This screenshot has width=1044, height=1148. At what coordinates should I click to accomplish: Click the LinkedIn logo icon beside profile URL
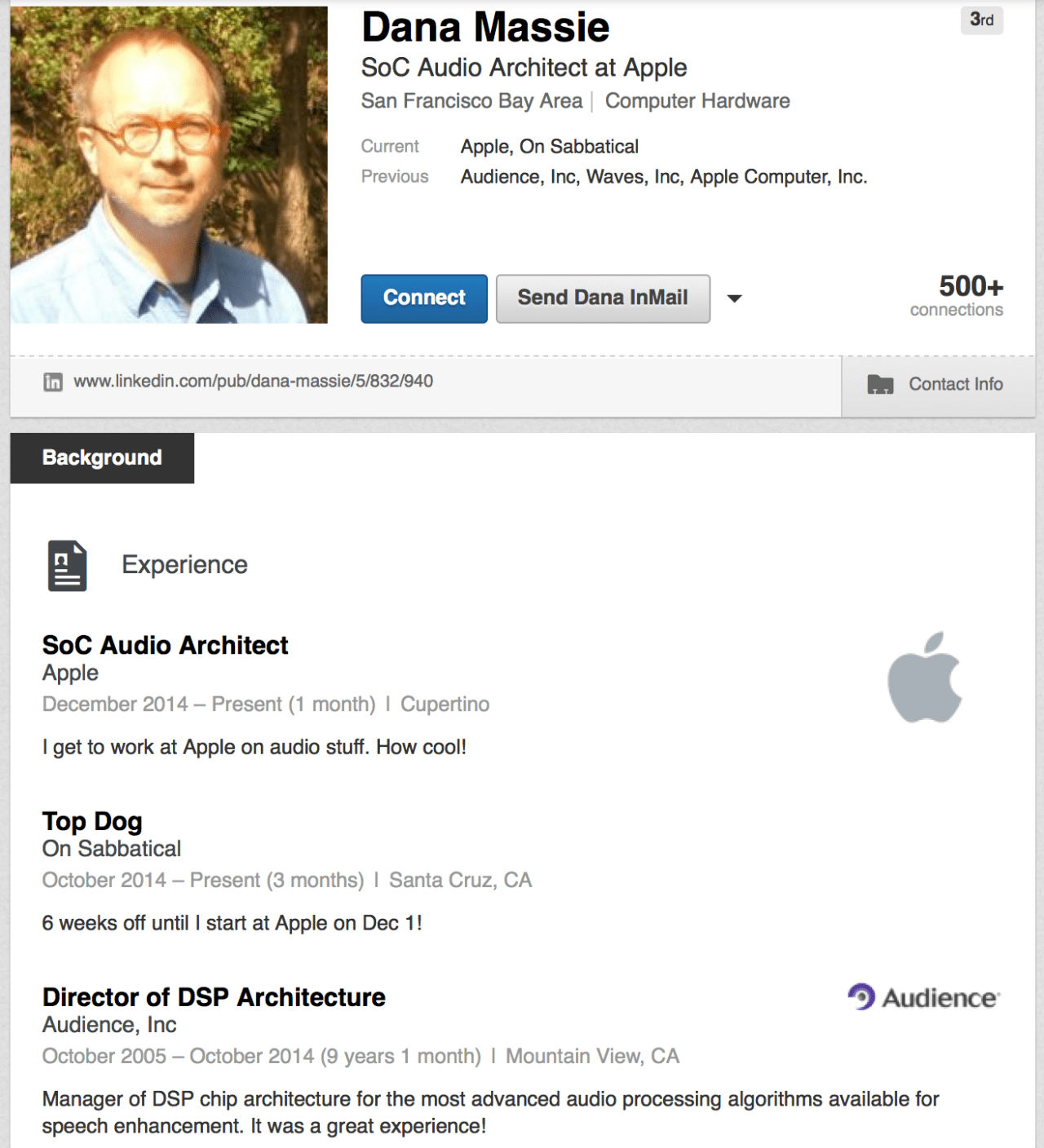[x=53, y=382]
